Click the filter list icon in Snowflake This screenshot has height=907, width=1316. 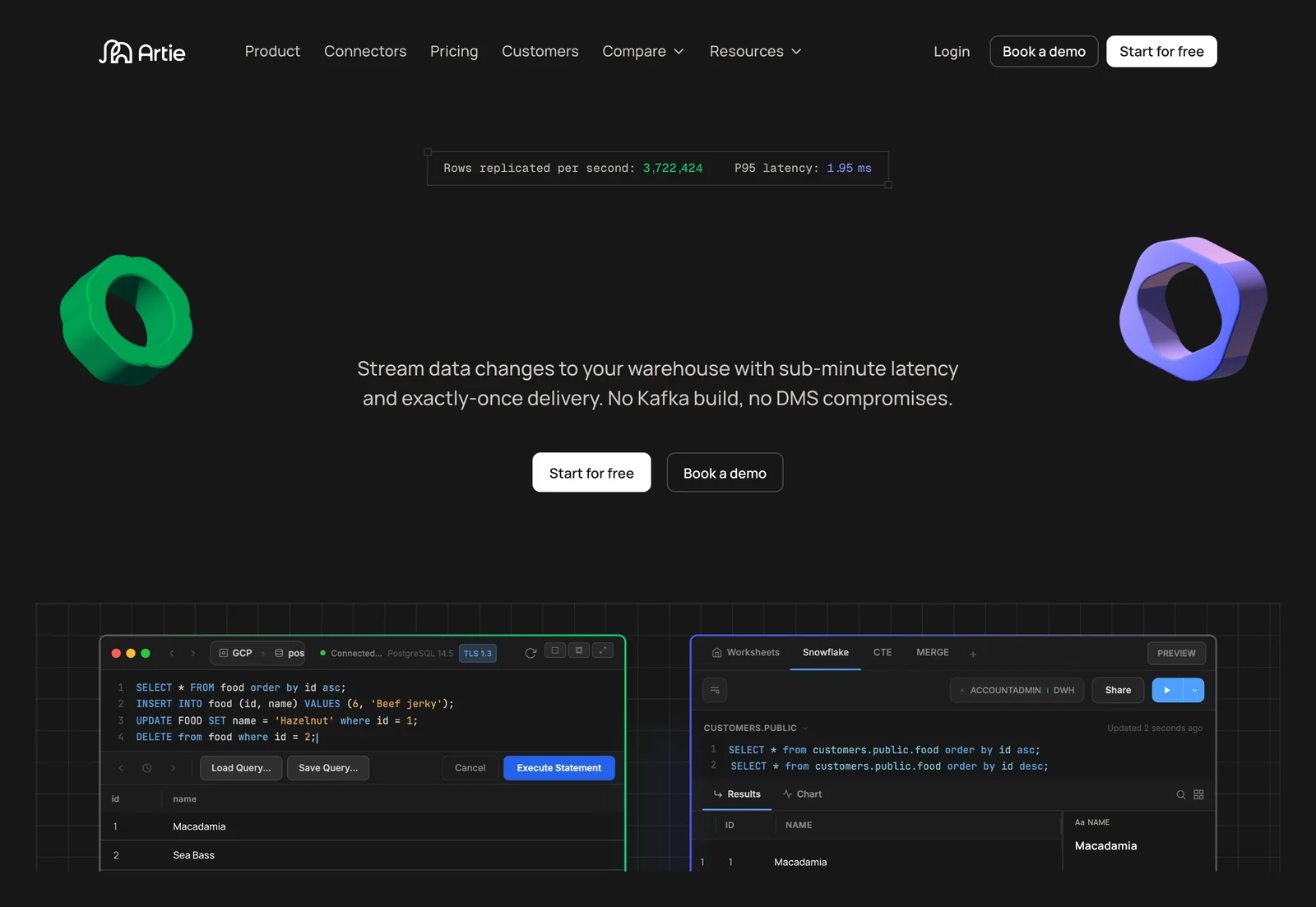(715, 690)
